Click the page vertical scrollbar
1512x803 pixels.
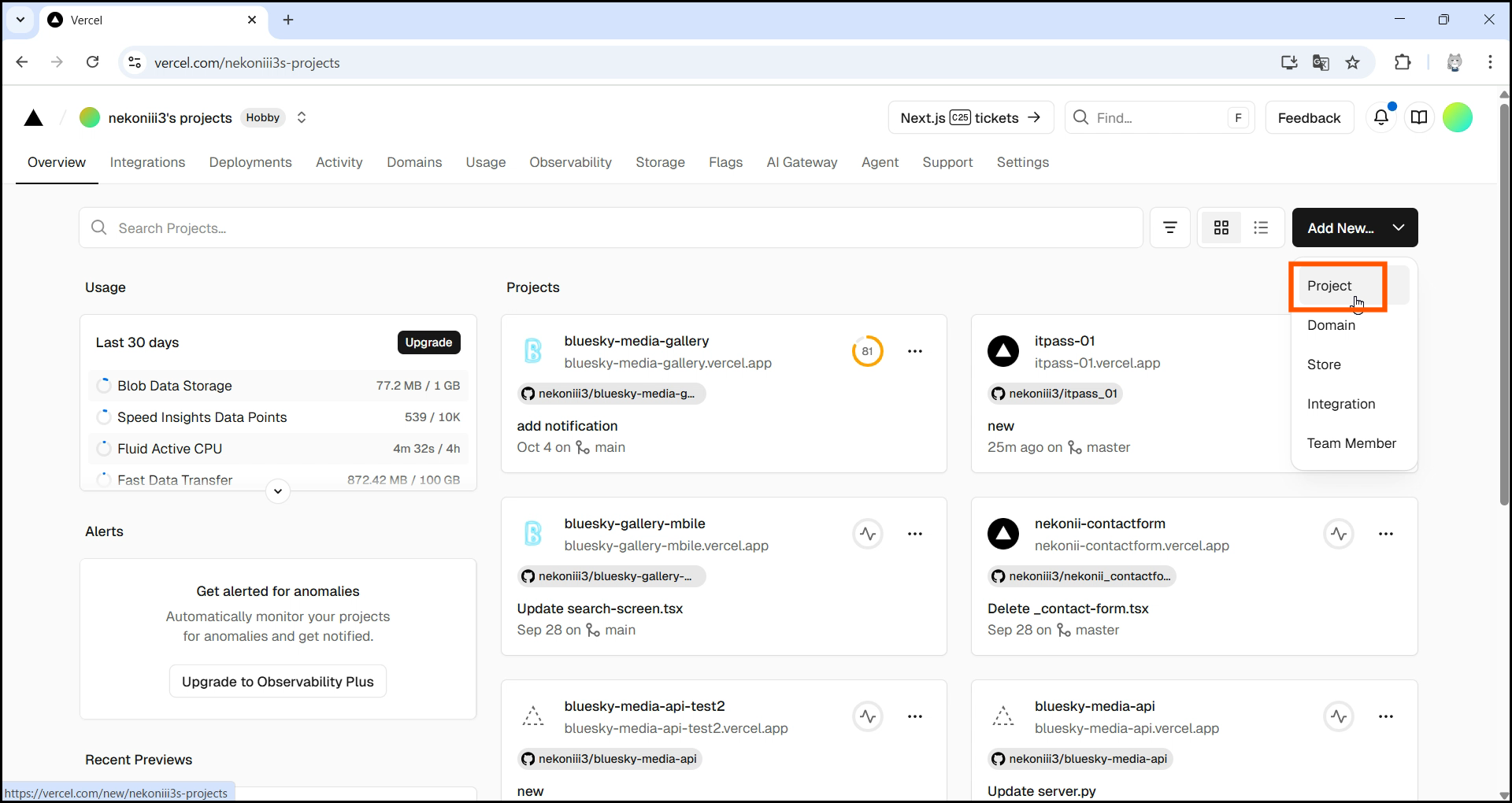pos(1504,303)
